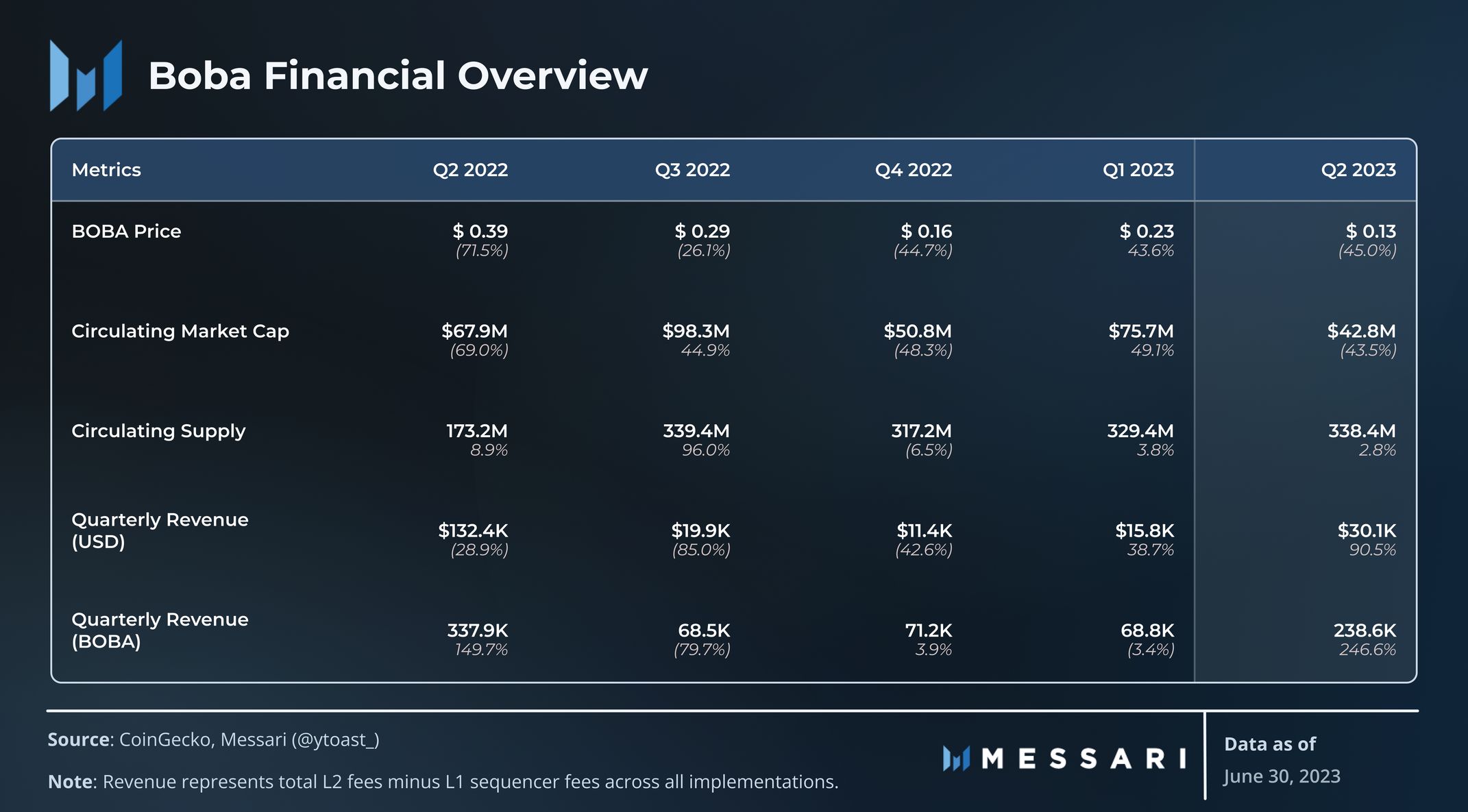Click the BOBA Price row label
This screenshot has height=812, width=1468.
tap(126, 232)
